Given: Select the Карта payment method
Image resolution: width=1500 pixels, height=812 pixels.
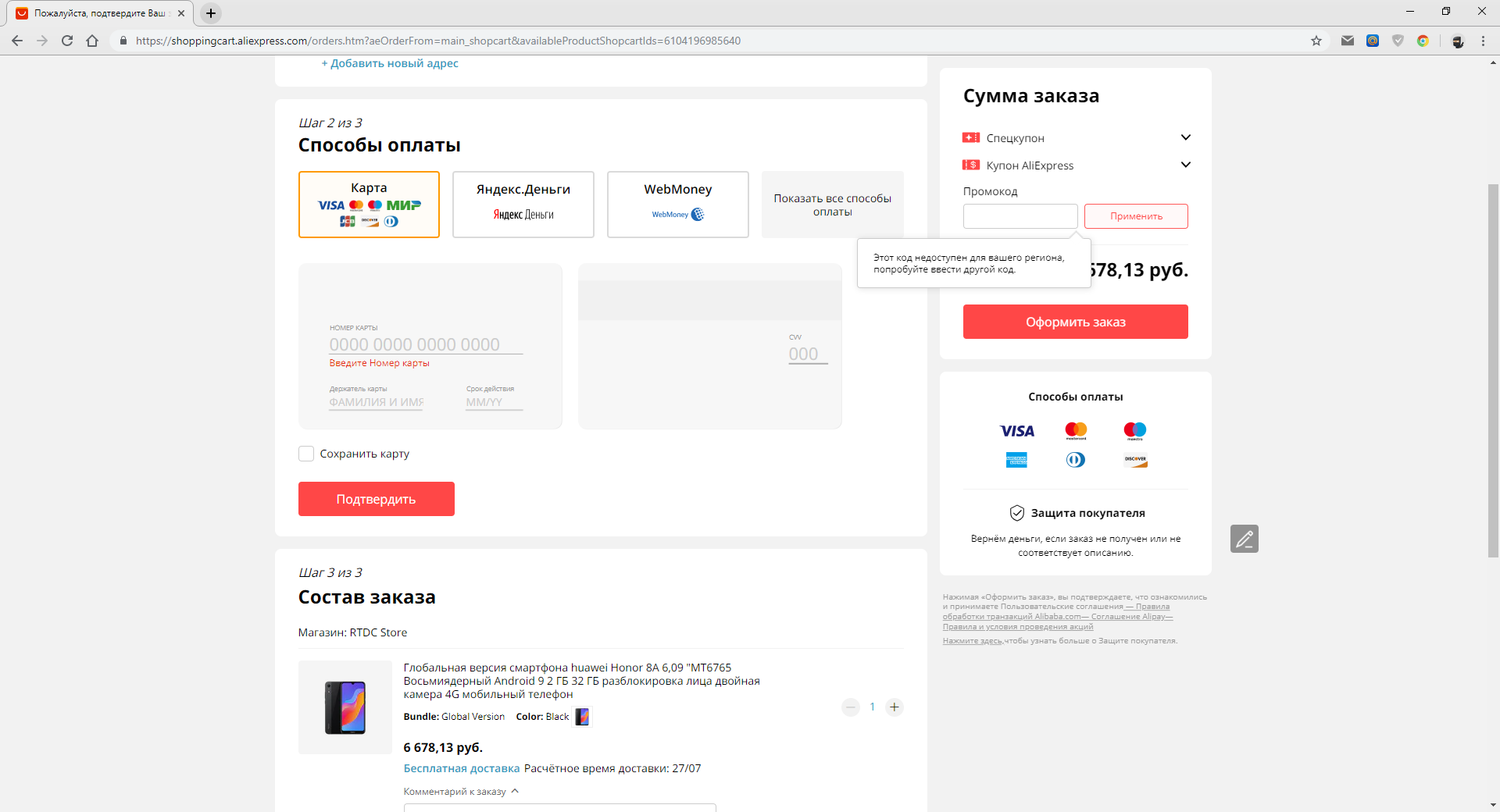Looking at the screenshot, I should point(369,205).
